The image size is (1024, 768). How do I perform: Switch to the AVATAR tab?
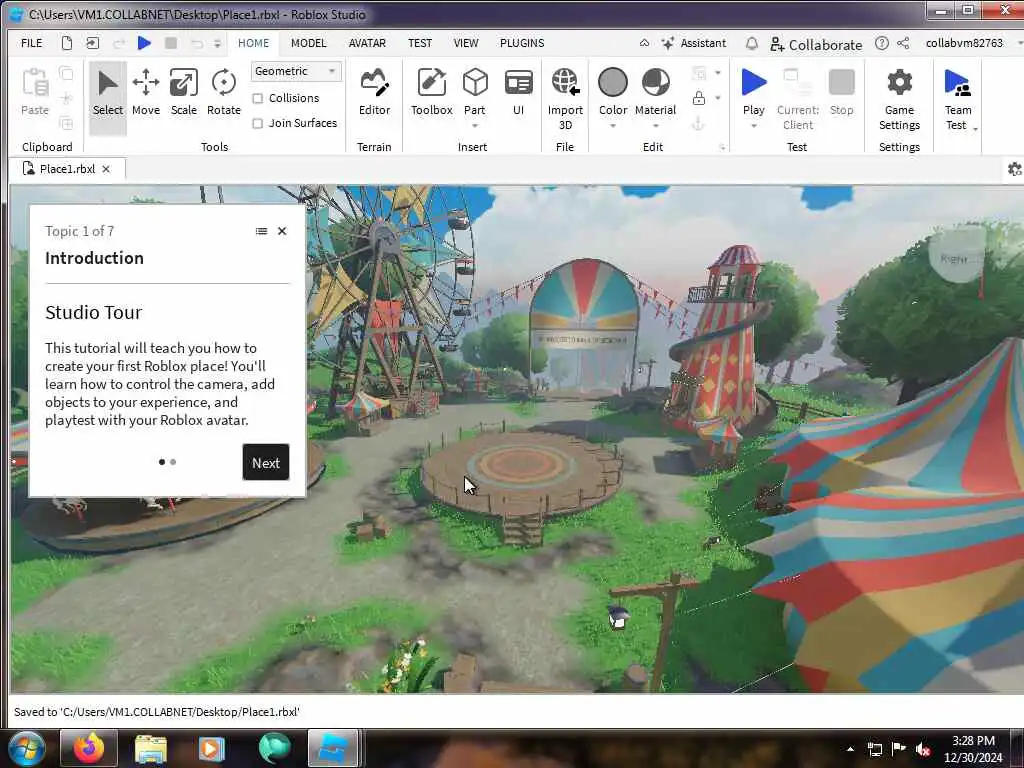[367, 43]
